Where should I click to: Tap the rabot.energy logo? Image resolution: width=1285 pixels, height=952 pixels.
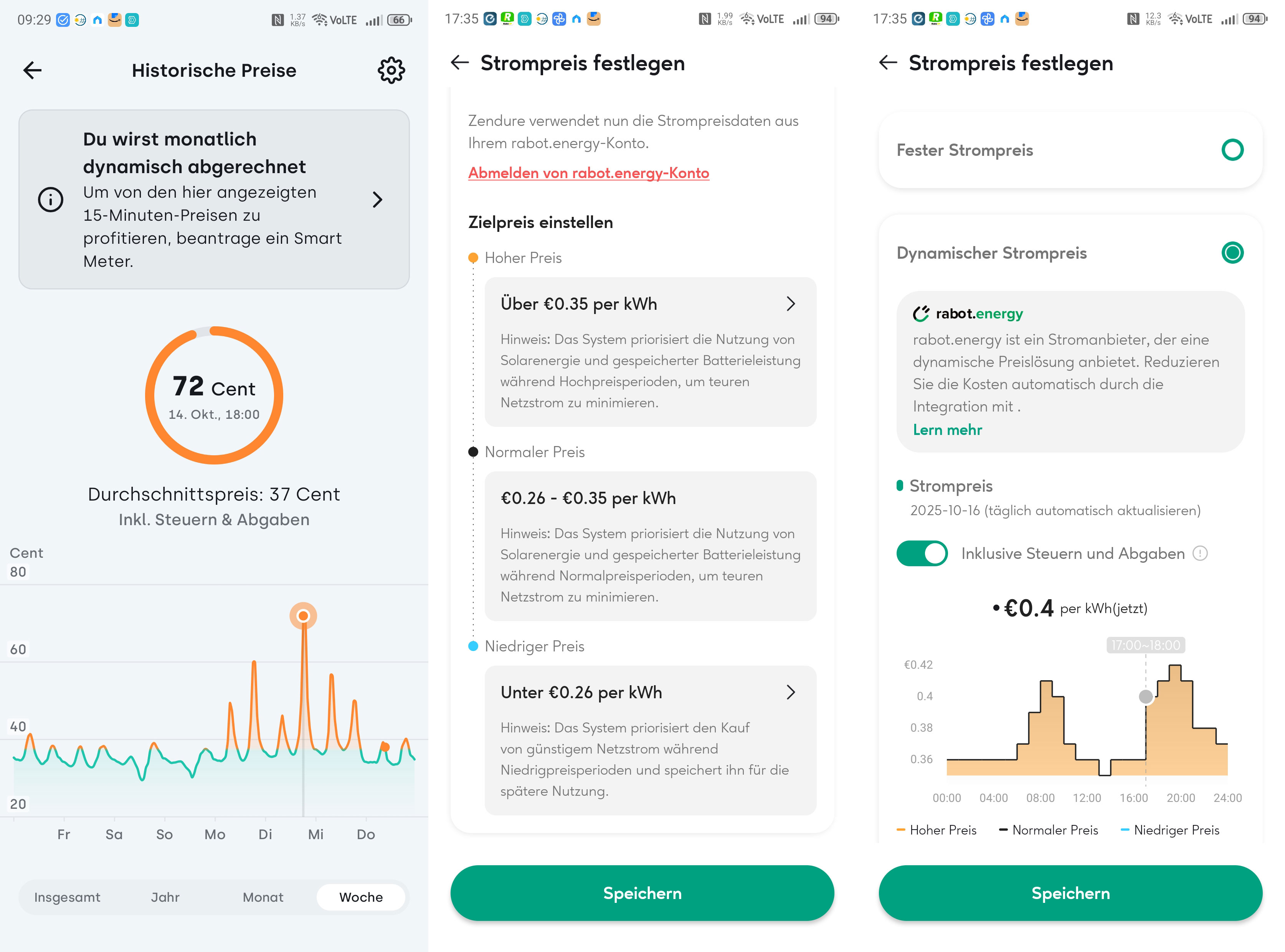tap(968, 314)
